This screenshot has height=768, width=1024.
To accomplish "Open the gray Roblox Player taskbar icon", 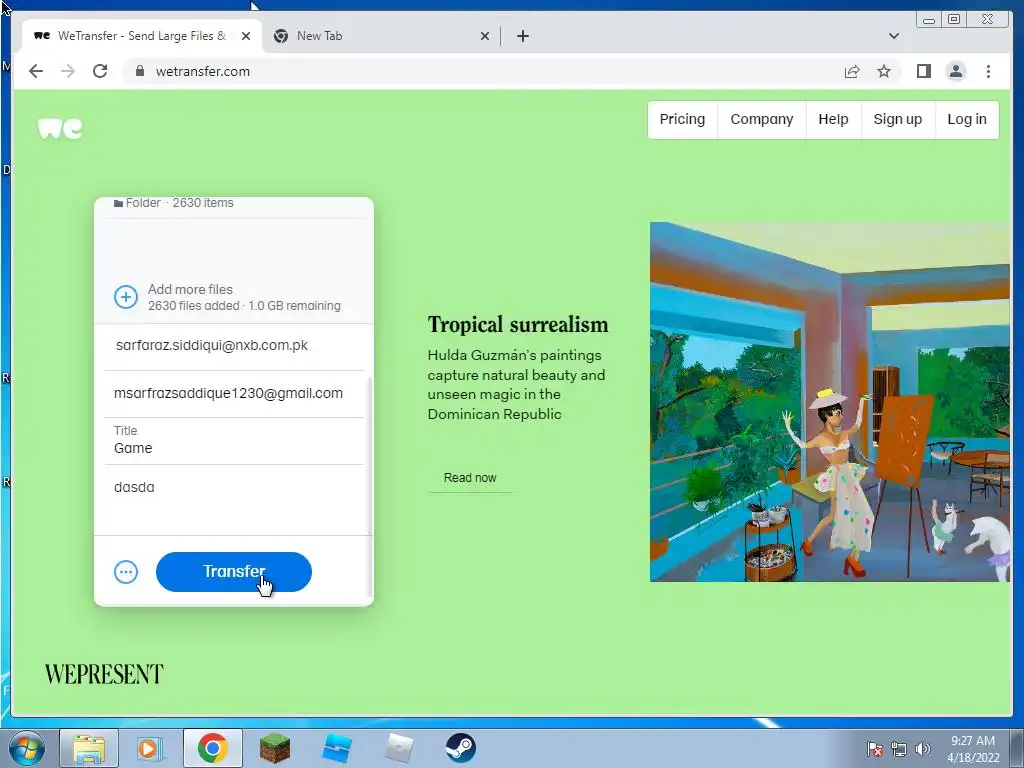I will tap(398, 748).
